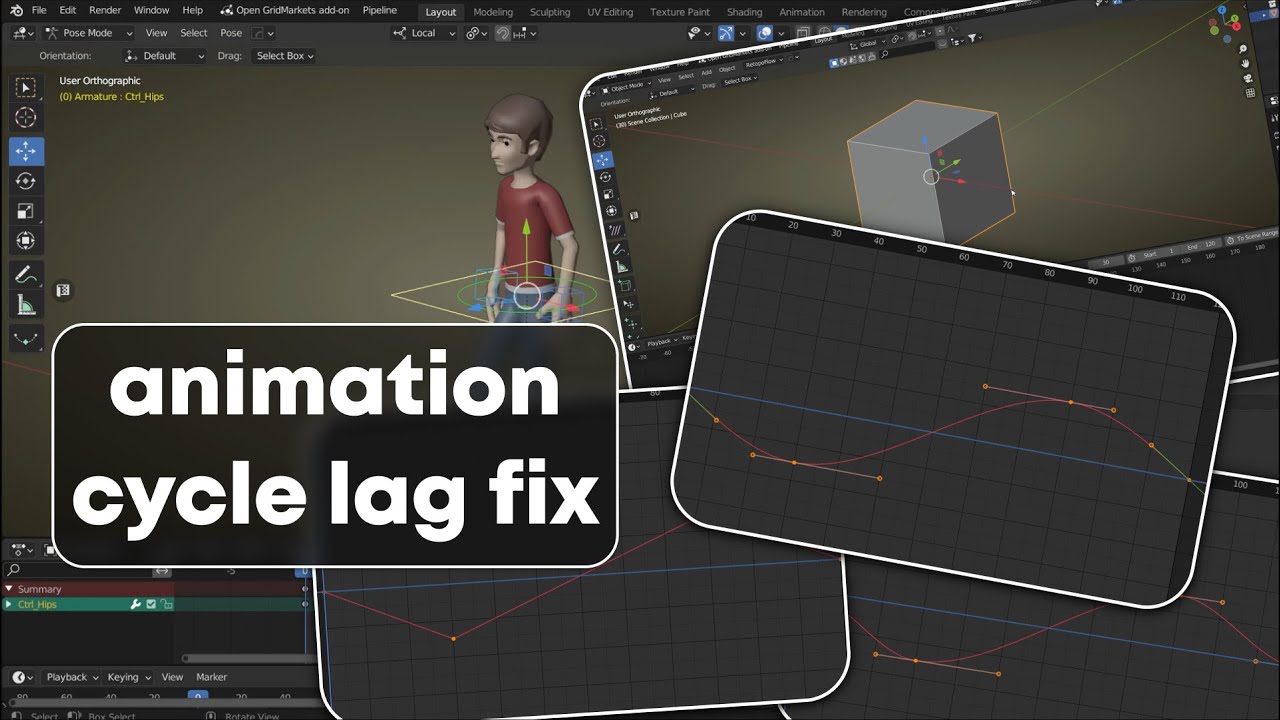Open the File menu
Viewport: 1280px width, 720px height.
39,10
